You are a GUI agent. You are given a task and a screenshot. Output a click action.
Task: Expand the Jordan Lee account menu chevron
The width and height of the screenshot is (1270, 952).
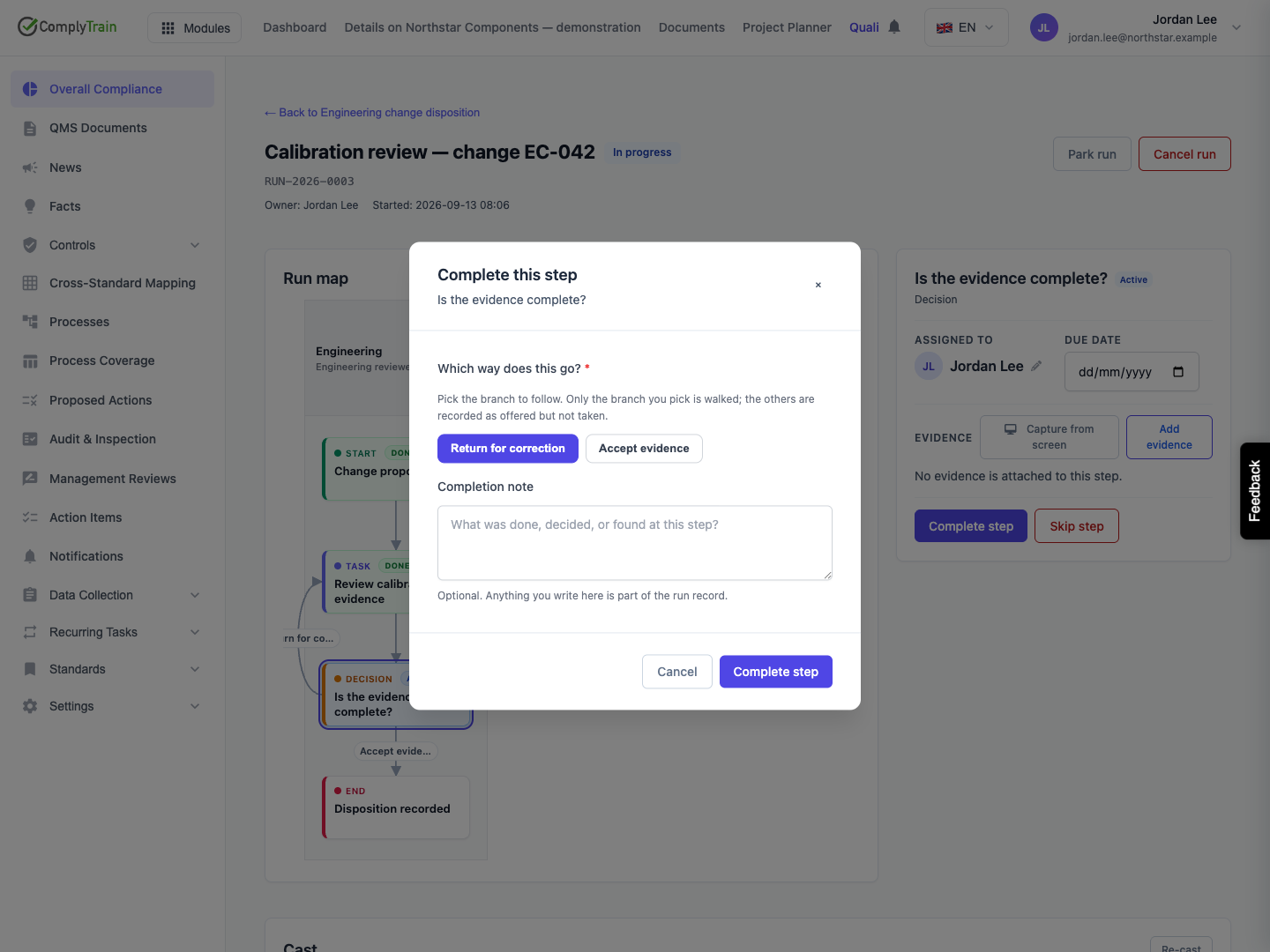pyautogui.click(x=1236, y=27)
